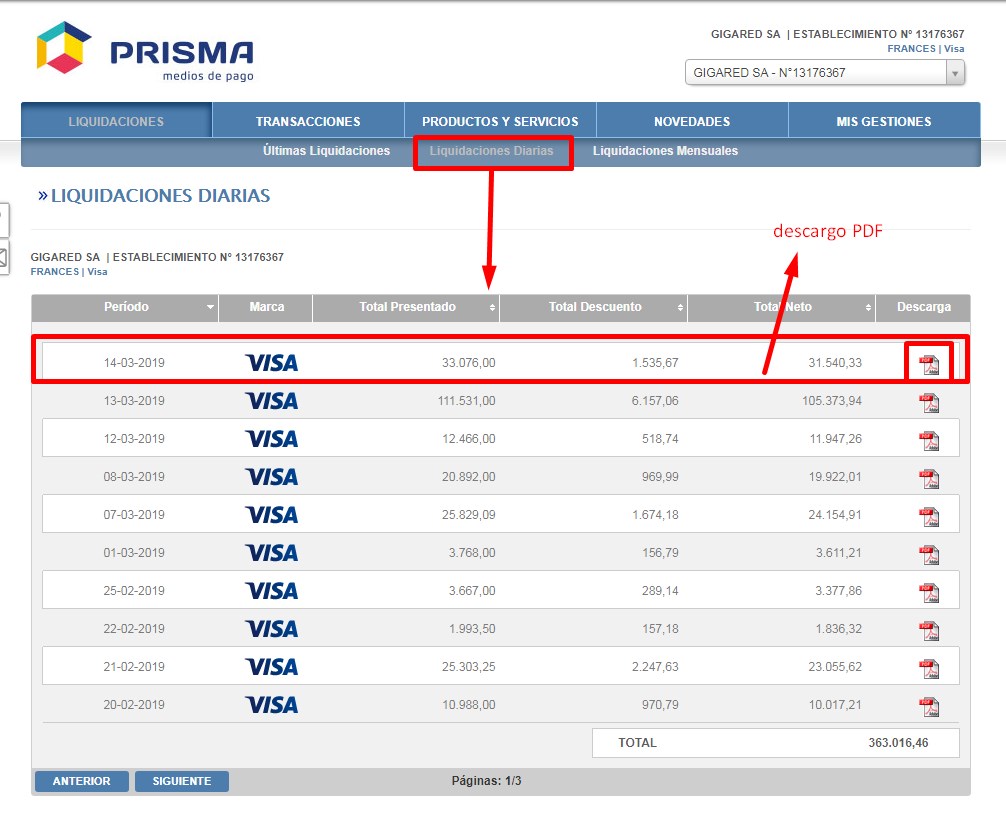Download PDF for 14-03-2019 settlement
The height and width of the screenshot is (827, 1006).
929,364
